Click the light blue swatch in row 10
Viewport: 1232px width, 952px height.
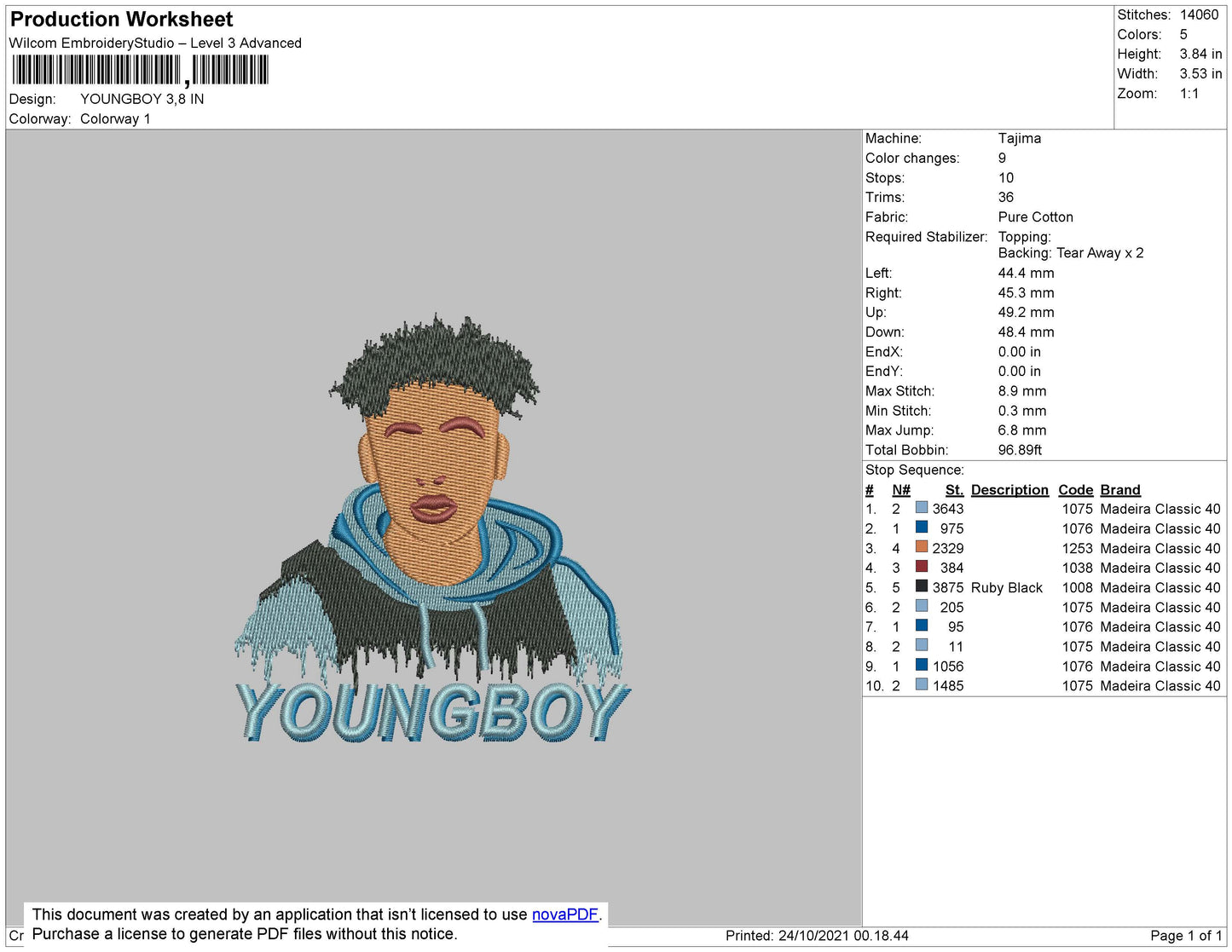922,684
